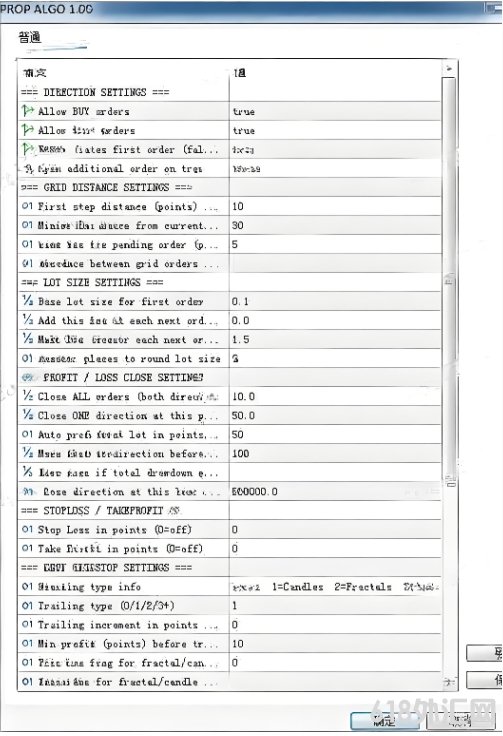
Task: Click the ½ icon in the 'direction before...' row
Action: coord(28,453)
